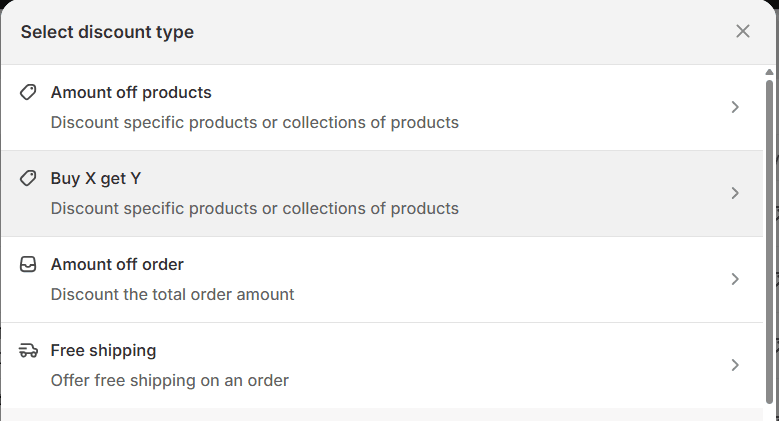Screen dimensions: 779x421
Task: Click the description text under Buy X get Y
Action: click(254, 209)
